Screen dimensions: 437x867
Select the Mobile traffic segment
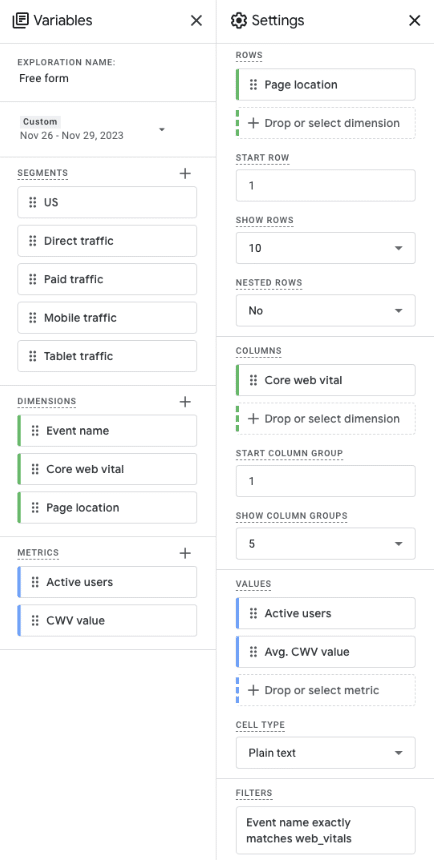click(107, 318)
